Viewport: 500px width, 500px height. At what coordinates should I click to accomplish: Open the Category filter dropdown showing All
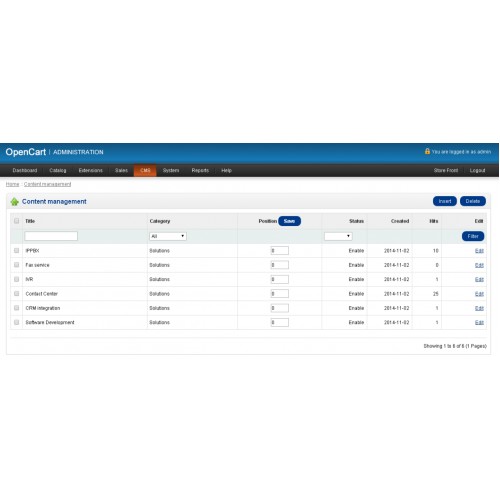tap(168, 236)
